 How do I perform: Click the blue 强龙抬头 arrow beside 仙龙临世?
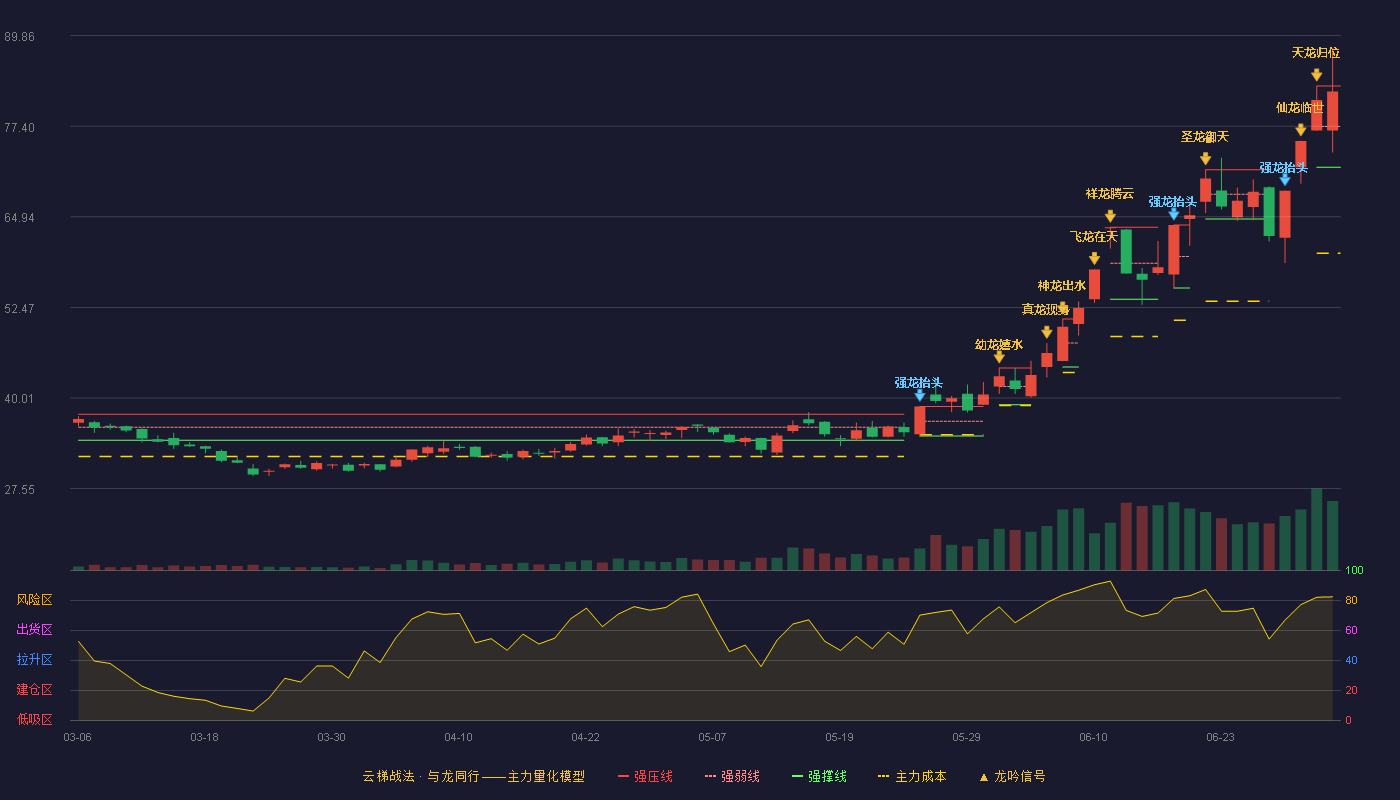pos(1284,180)
